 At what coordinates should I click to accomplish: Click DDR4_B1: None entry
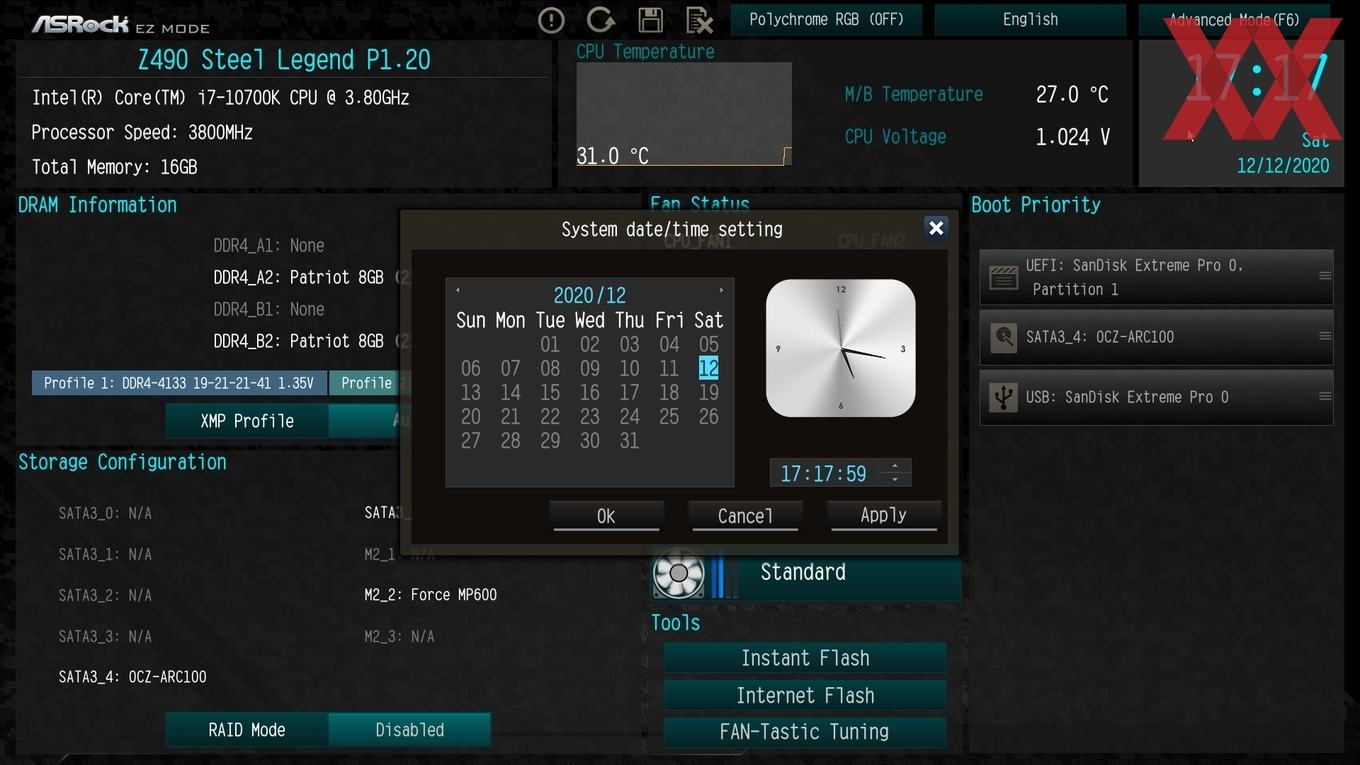click(269, 309)
